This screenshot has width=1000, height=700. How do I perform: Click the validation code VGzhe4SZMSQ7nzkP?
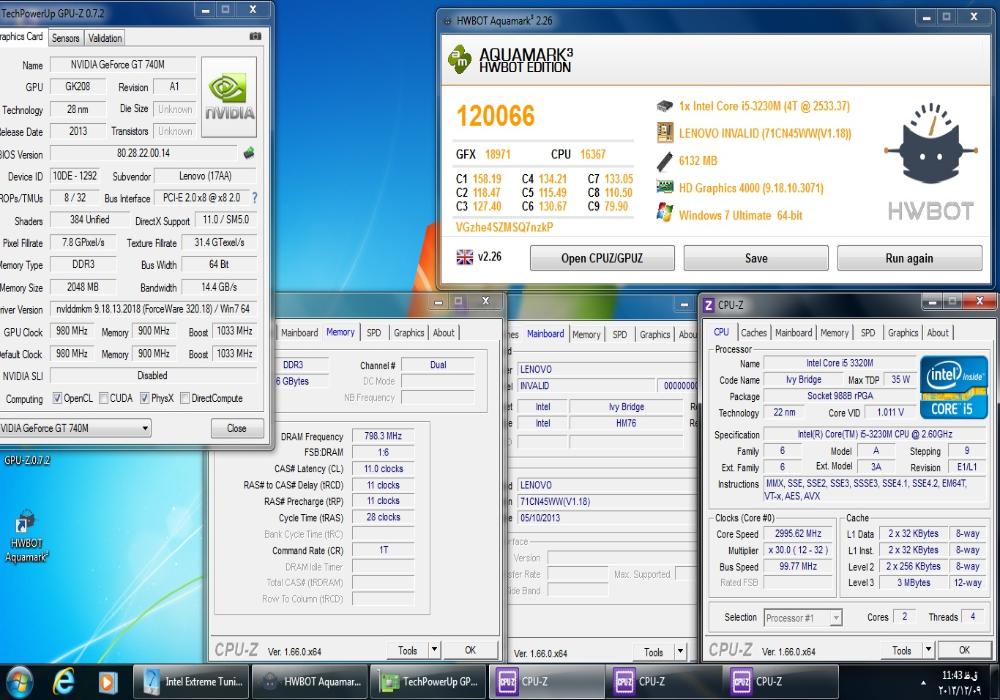tap(504, 227)
